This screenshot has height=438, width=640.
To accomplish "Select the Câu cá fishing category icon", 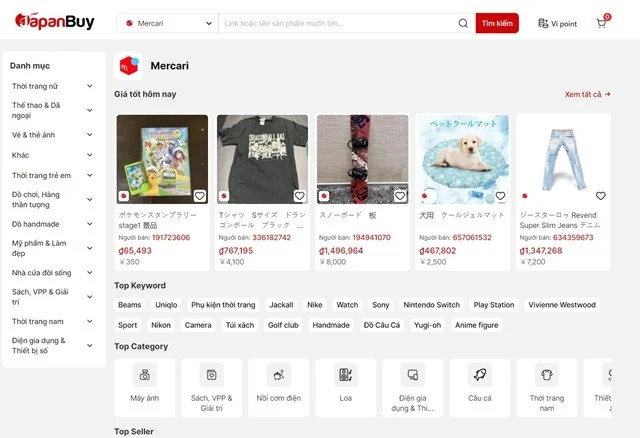I will [x=480, y=374].
